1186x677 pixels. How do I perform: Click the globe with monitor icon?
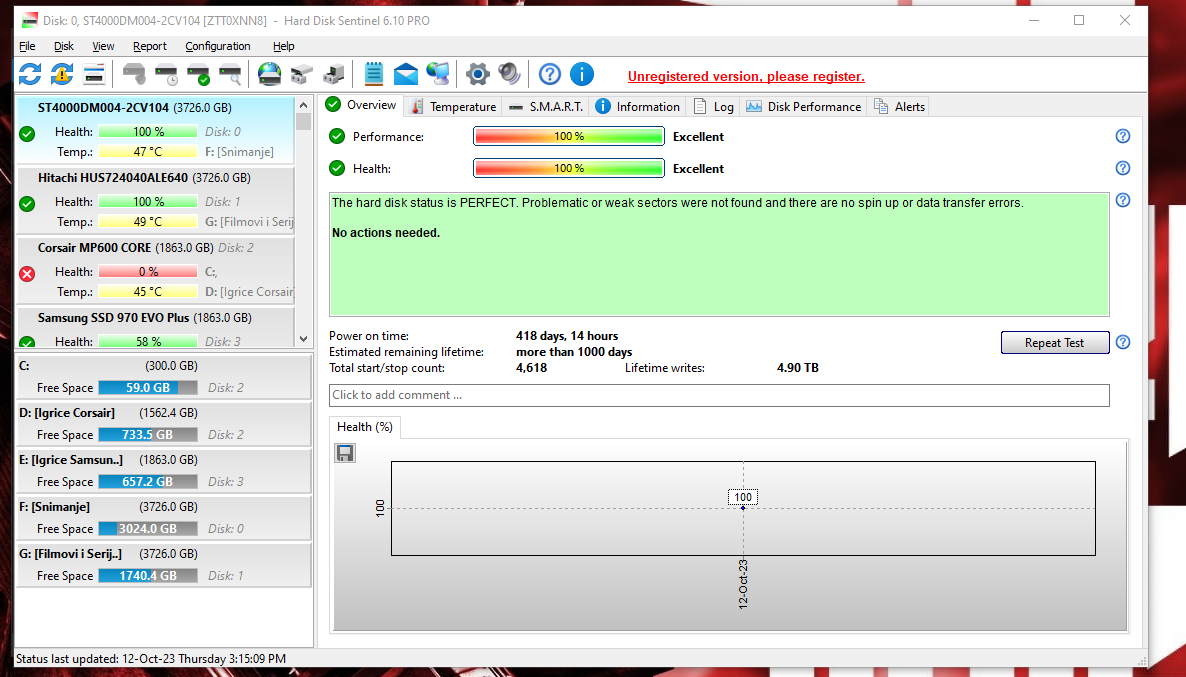(x=438, y=74)
